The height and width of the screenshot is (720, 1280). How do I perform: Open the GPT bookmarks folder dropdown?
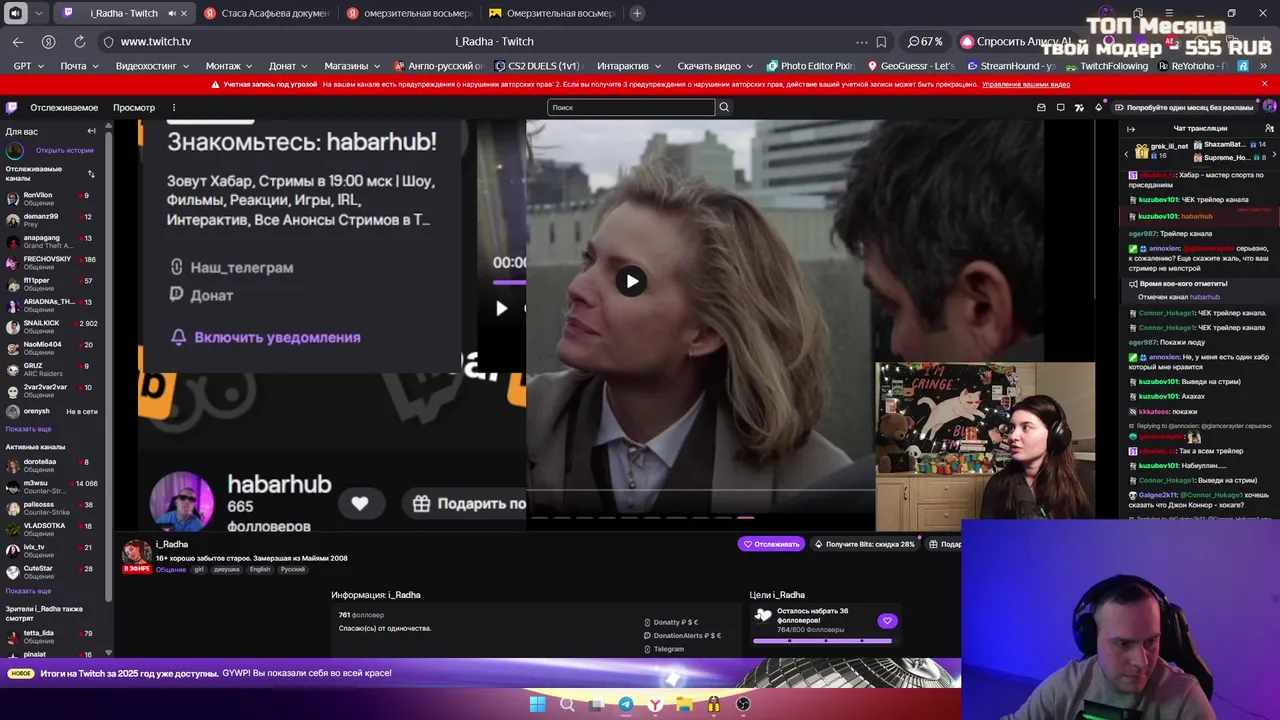[29, 66]
